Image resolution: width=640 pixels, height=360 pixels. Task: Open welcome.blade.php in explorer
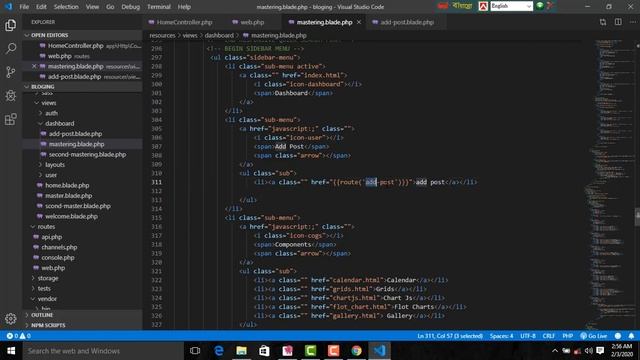[71, 216]
